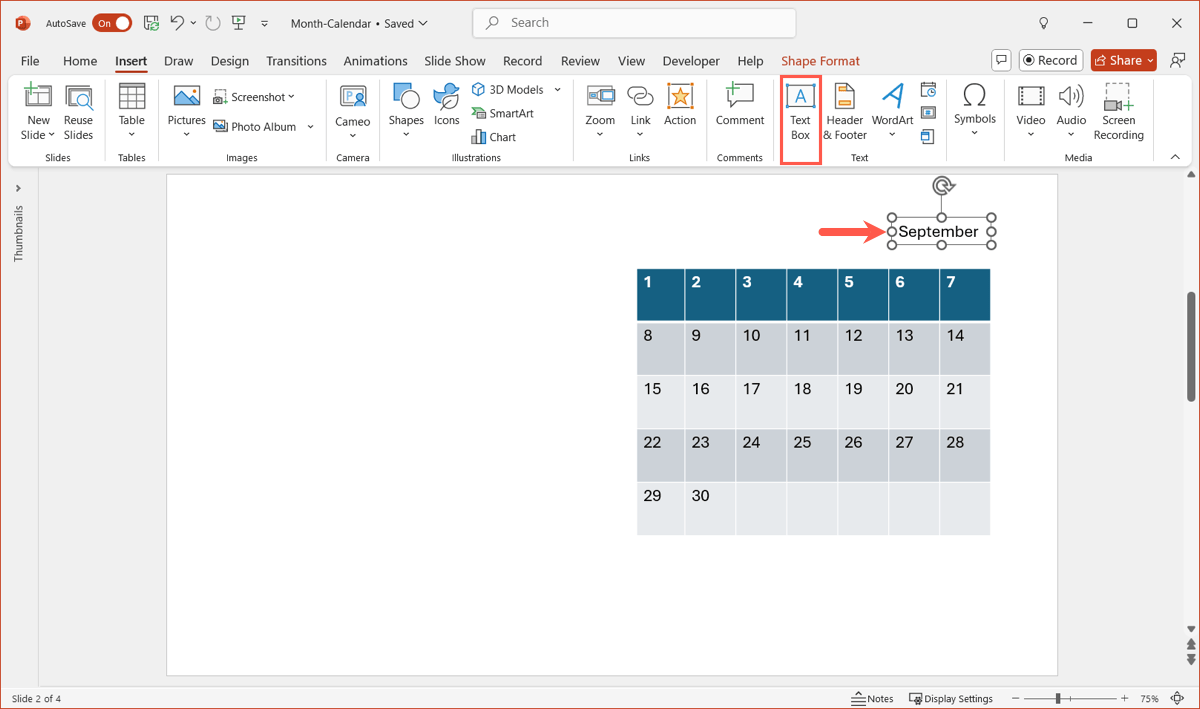Undo the last action

pos(177,22)
